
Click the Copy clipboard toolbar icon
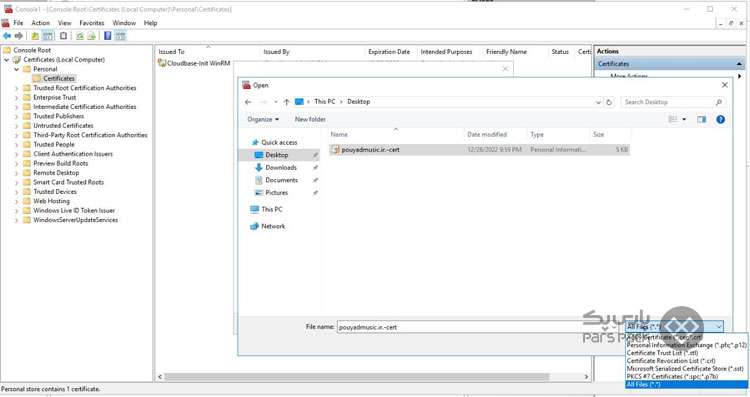pyautogui.click(x=63, y=36)
